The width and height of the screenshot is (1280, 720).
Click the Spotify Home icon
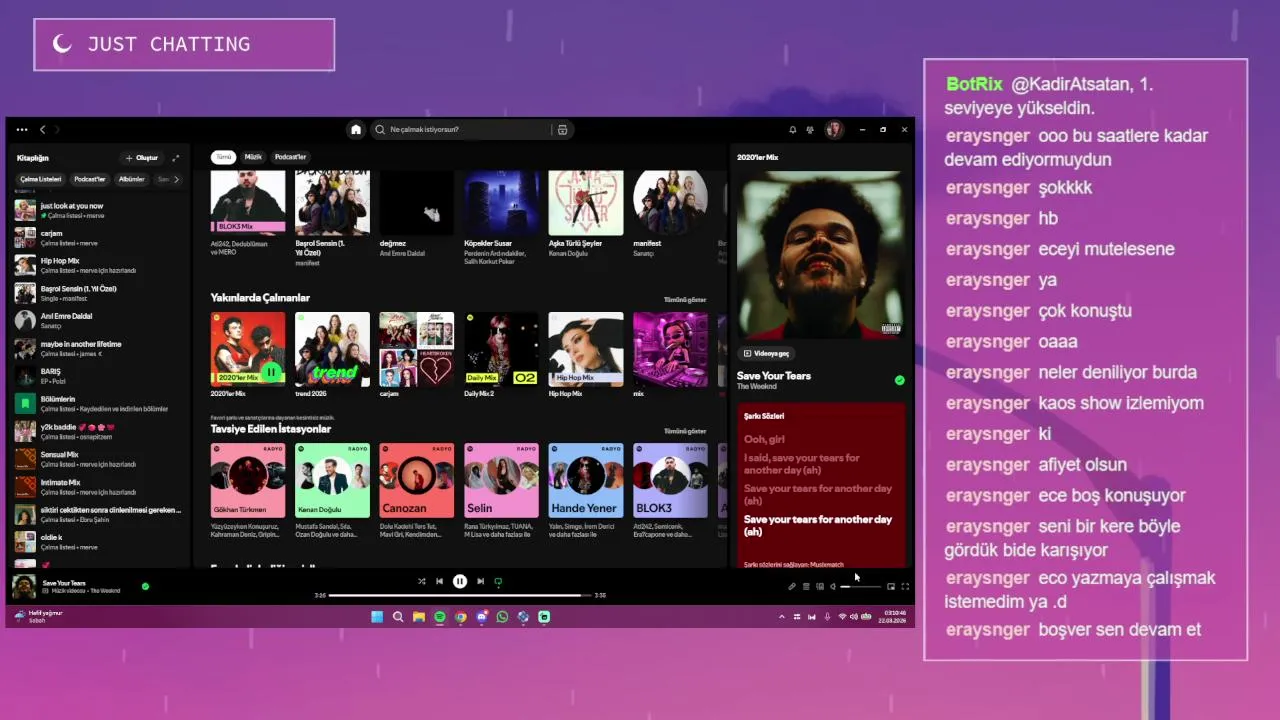(x=355, y=130)
